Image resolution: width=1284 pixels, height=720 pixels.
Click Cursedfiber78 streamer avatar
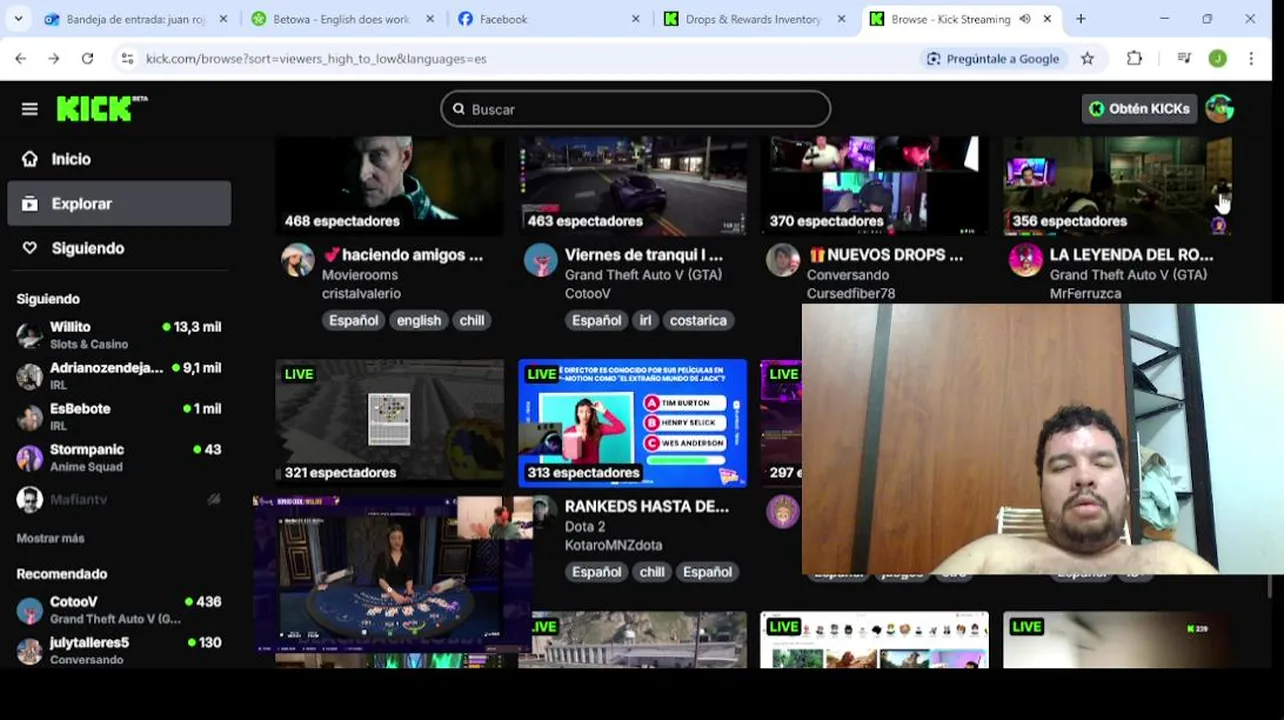point(782,260)
